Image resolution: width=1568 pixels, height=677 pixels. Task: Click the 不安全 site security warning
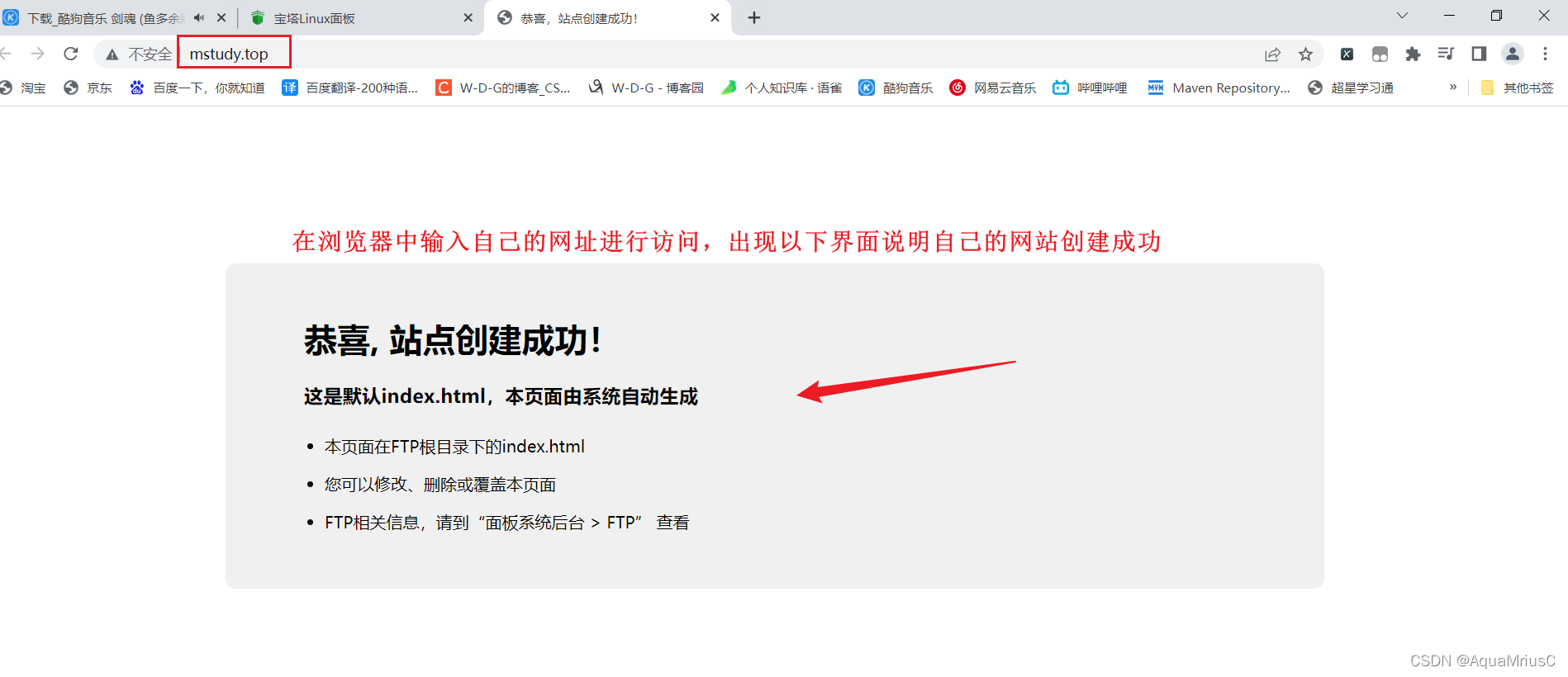[x=138, y=54]
